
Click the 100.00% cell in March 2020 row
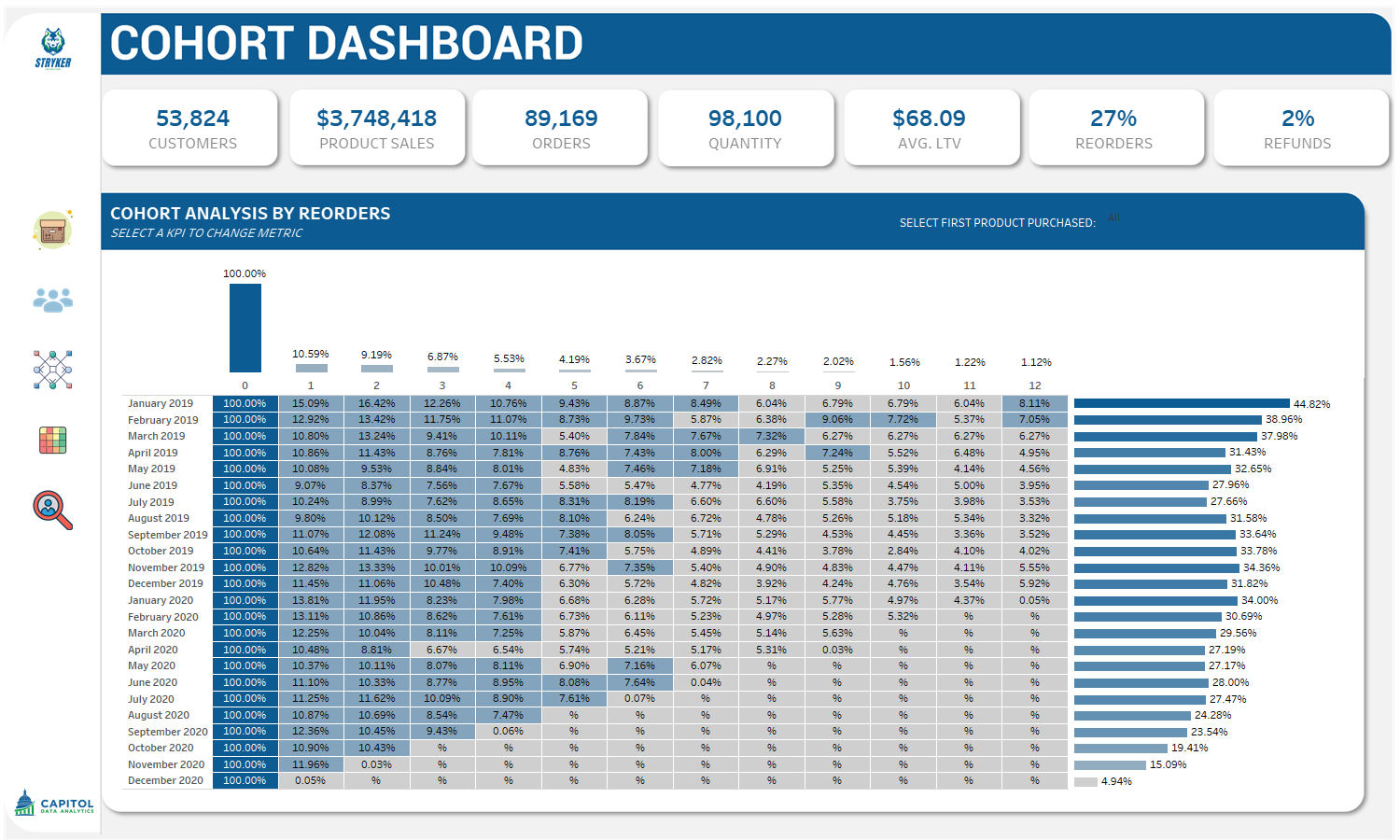coord(245,633)
